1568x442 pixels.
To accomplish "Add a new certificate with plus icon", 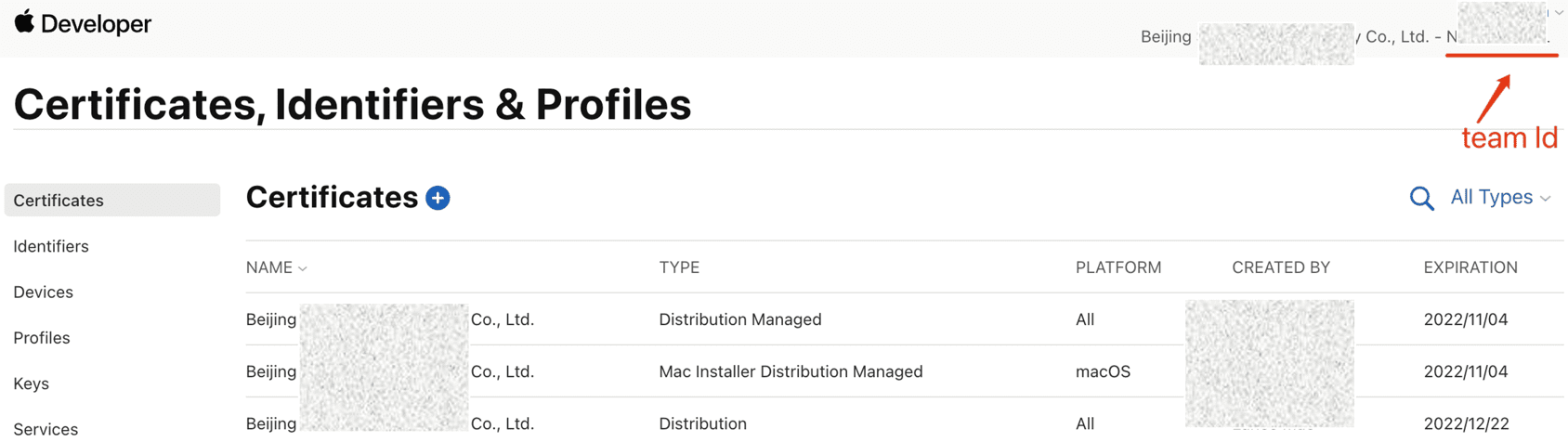I will click(438, 198).
